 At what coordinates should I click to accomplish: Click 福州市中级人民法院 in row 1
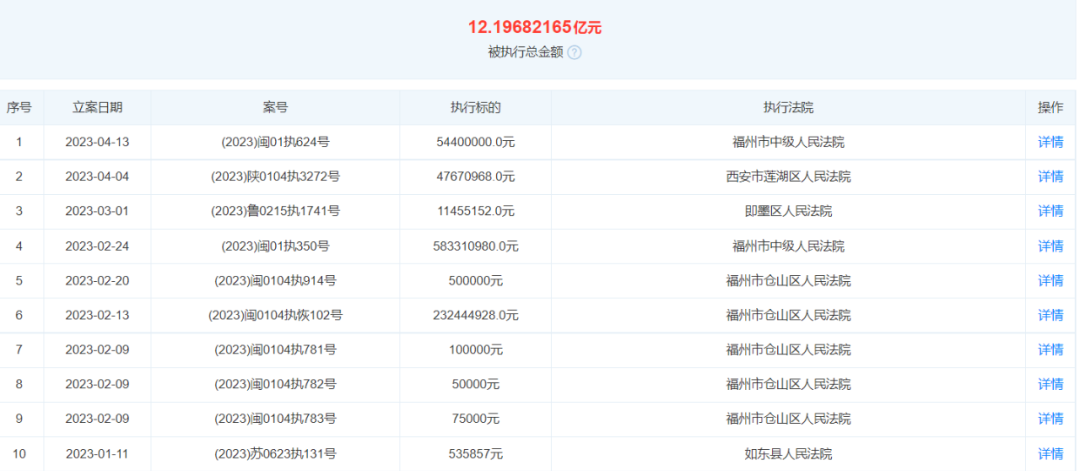788,143
